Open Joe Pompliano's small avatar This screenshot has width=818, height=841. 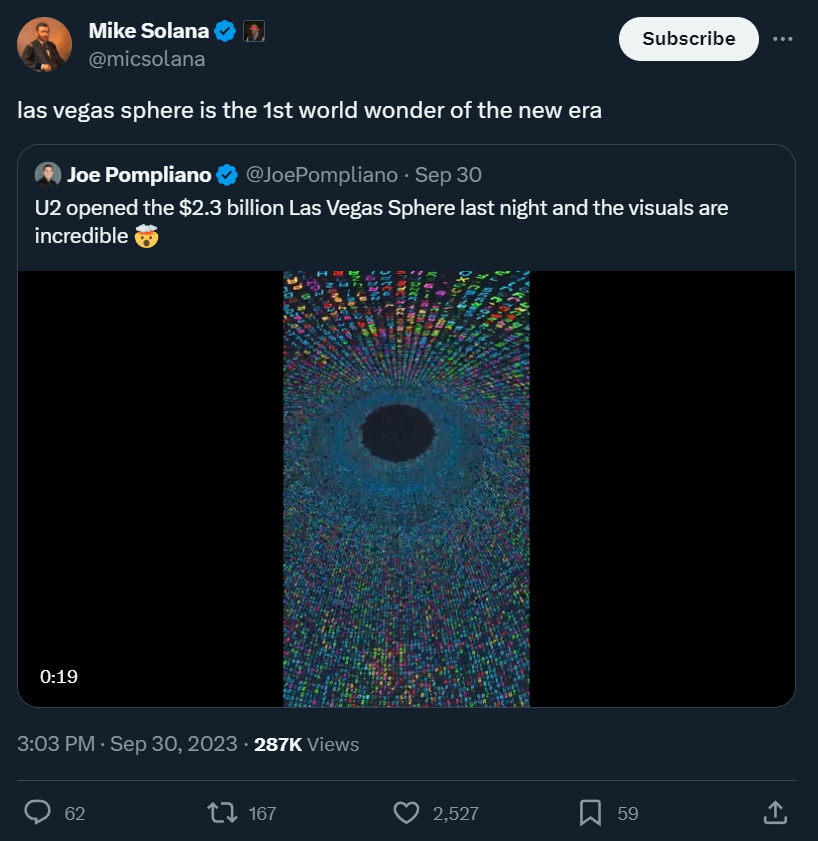(48, 175)
